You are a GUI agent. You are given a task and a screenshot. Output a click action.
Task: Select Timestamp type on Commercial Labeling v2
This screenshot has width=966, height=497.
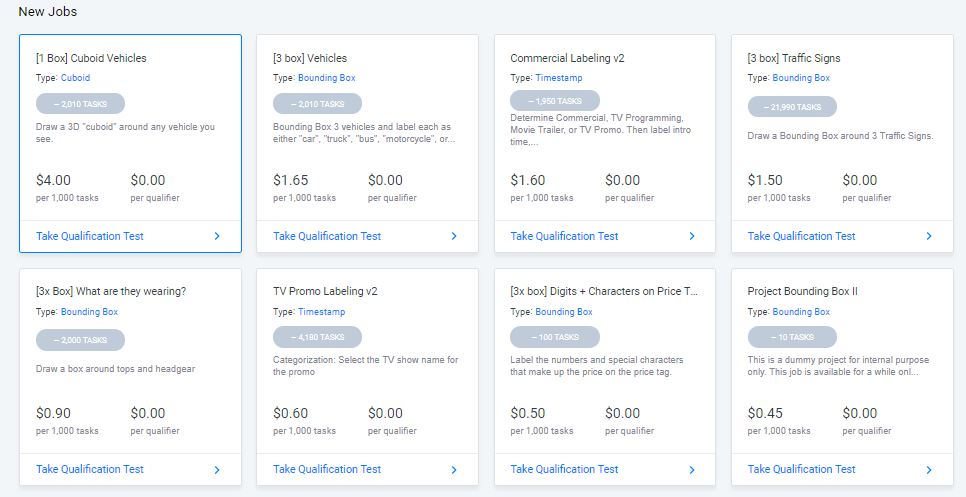(x=560, y=78)
